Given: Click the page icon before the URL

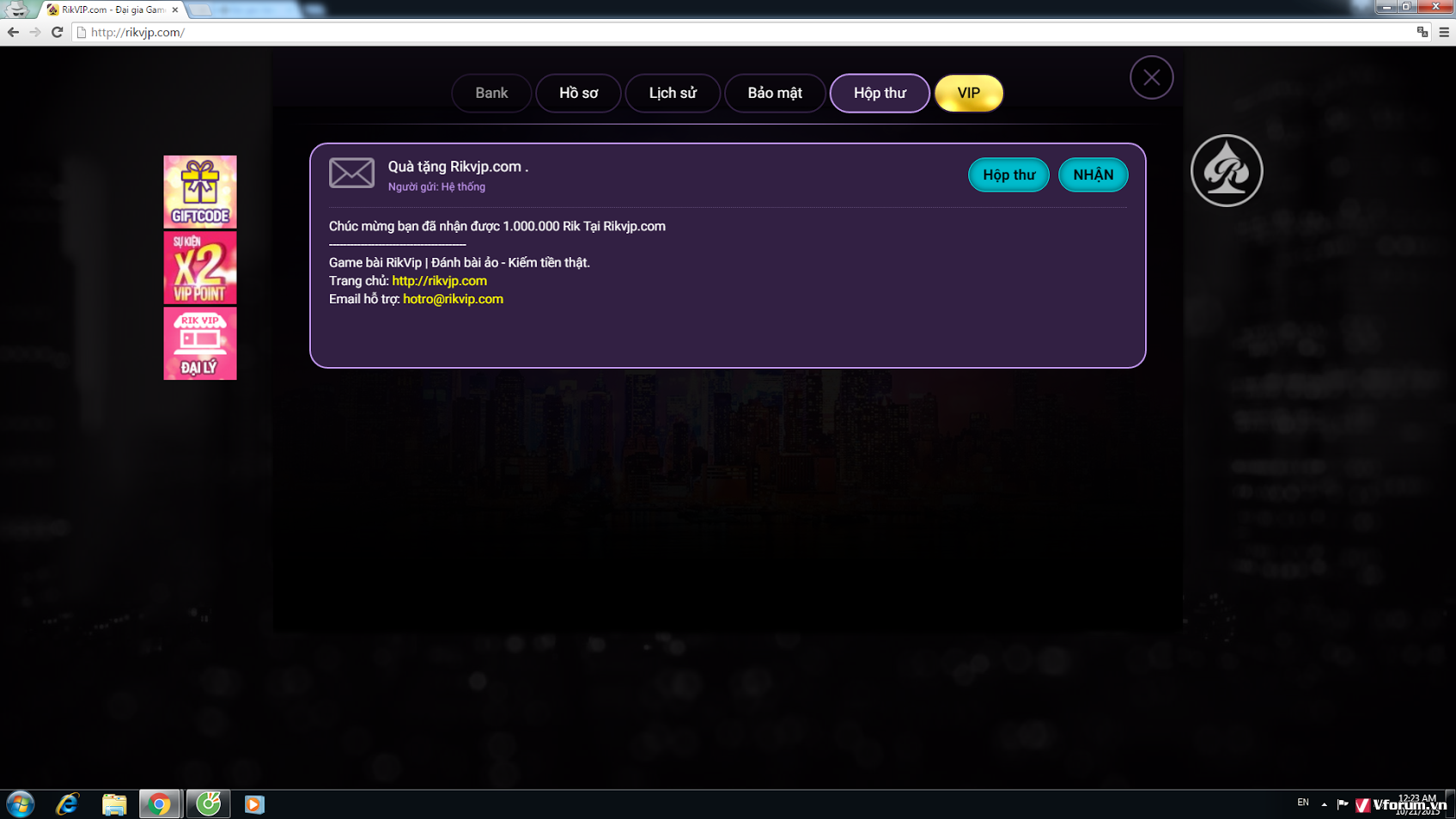Looking at the screenshot, I should [82, 33].
